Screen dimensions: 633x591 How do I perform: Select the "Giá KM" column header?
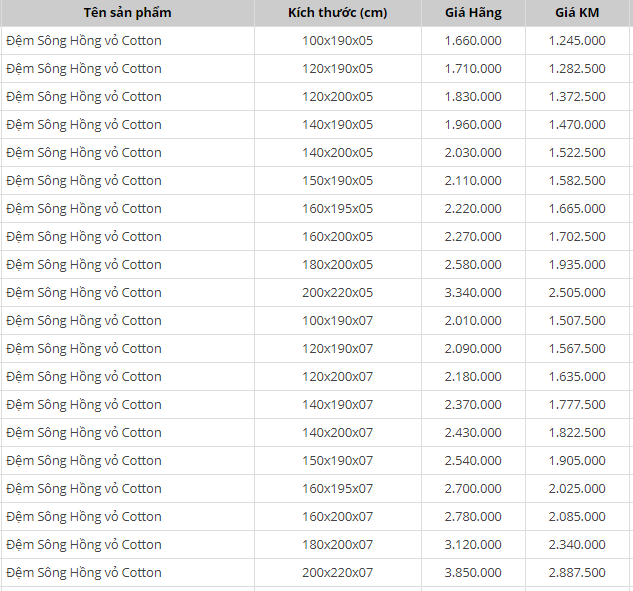pyautogui.click(x=577, y=13)
